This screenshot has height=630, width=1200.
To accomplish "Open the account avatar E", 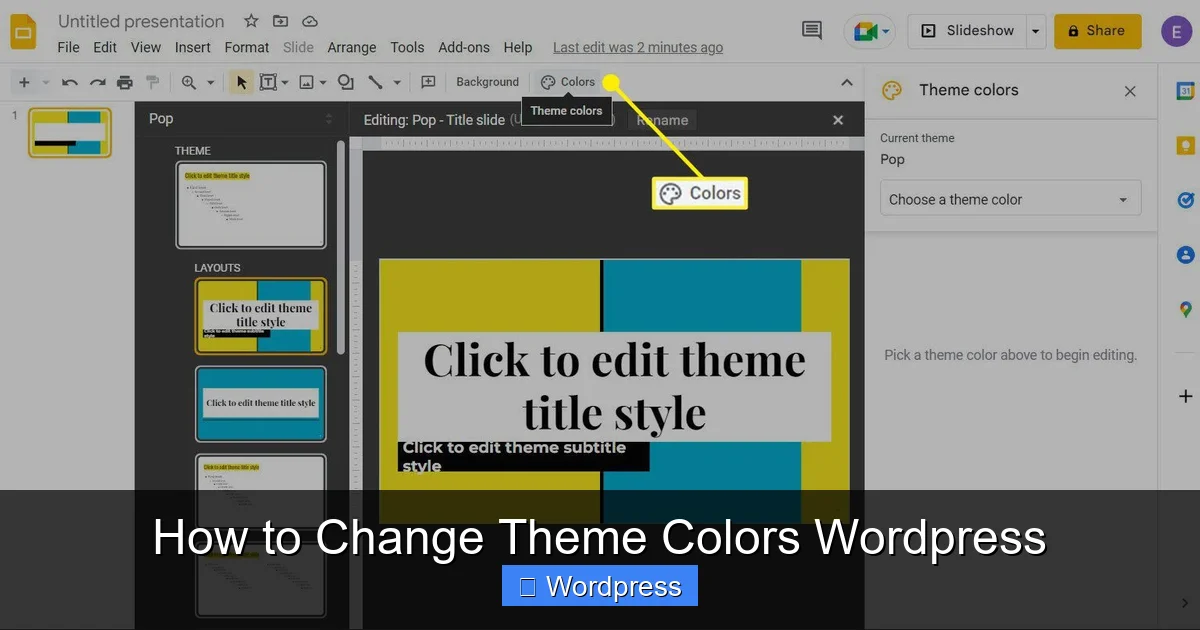I will click(x=1176, y=31).
